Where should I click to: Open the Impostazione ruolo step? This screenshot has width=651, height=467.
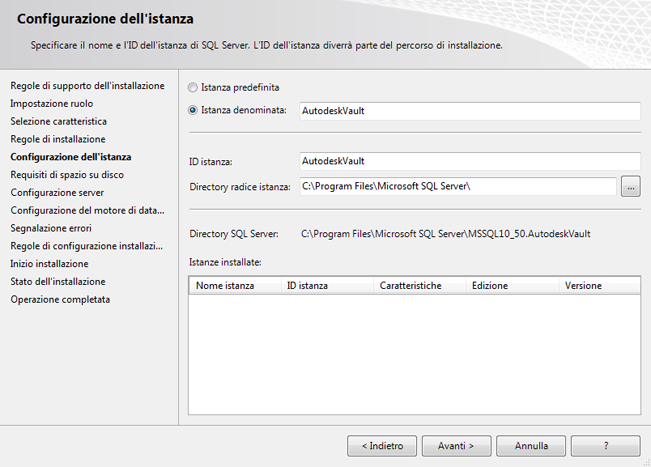51,103
